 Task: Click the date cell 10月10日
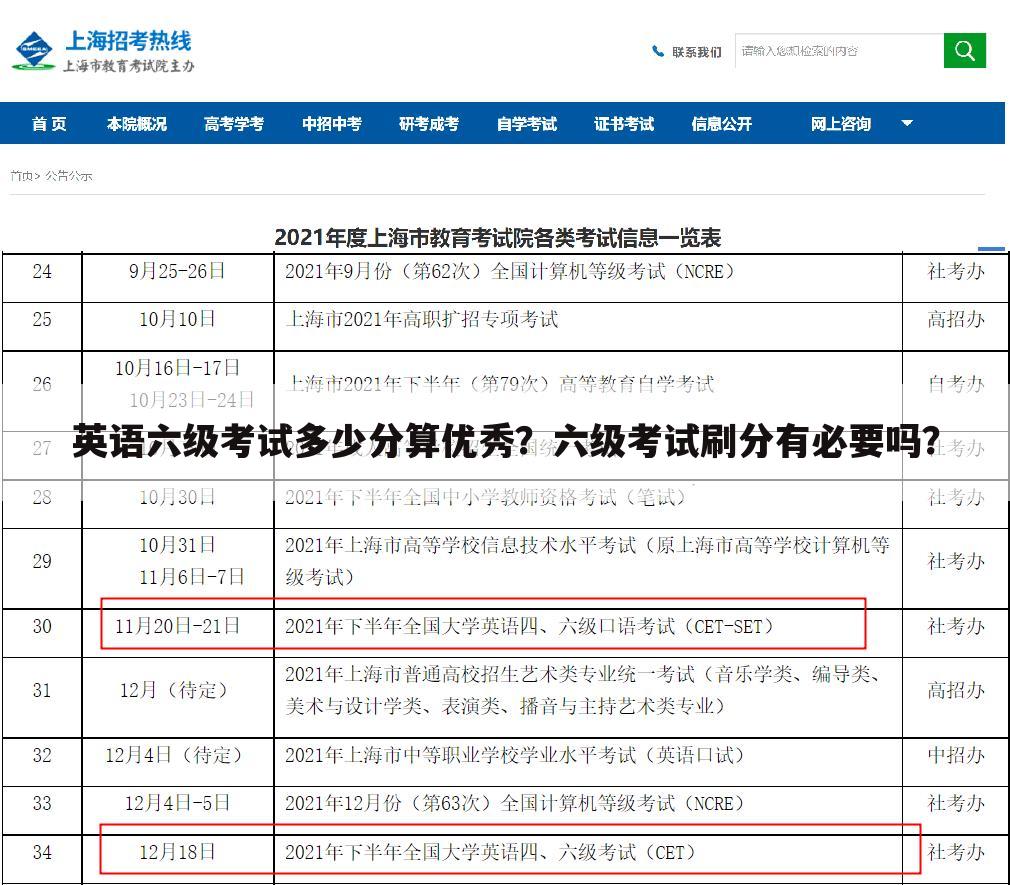coord(177,319)
